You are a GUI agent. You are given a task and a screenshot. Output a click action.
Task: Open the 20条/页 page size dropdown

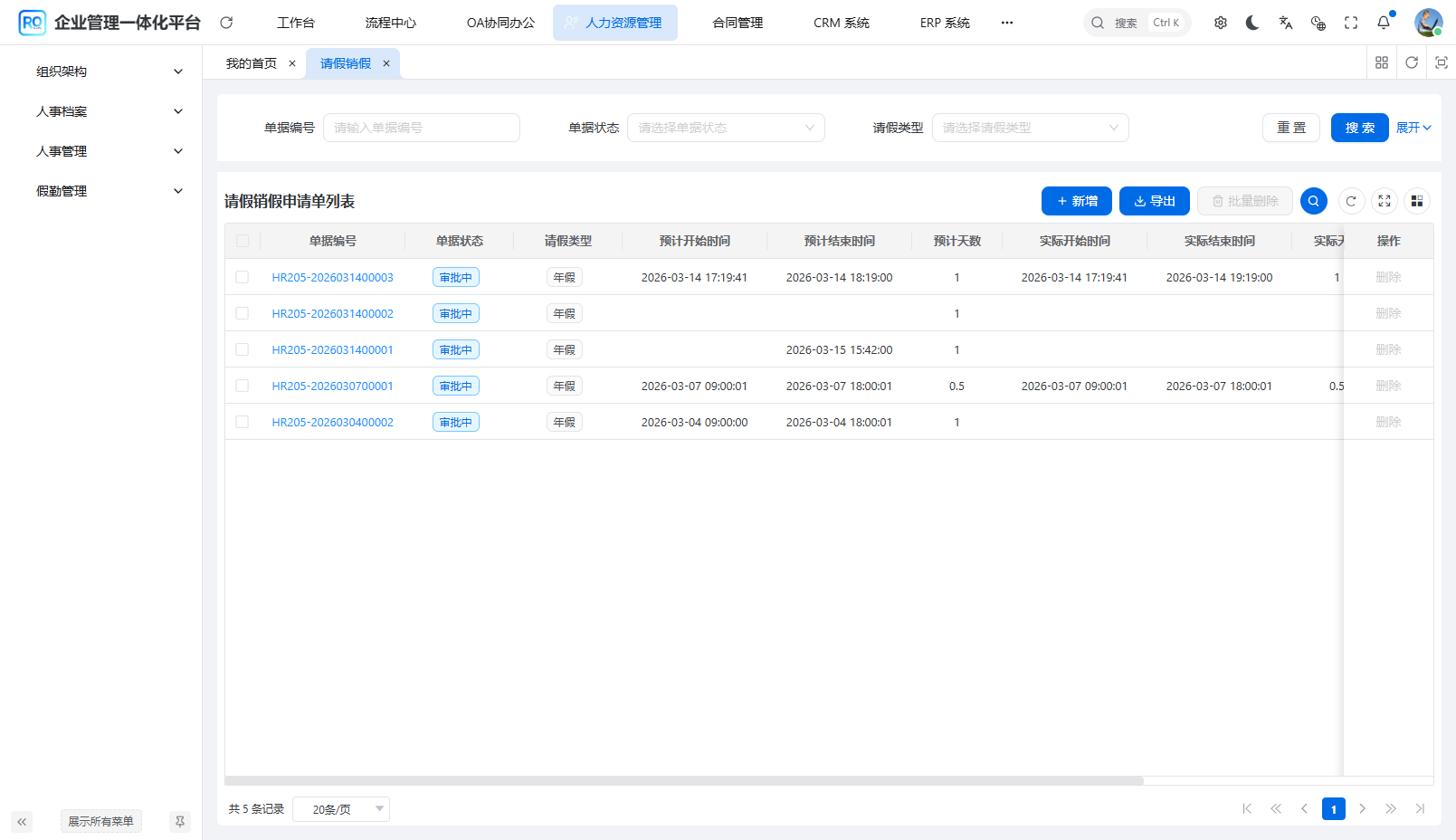341,808
